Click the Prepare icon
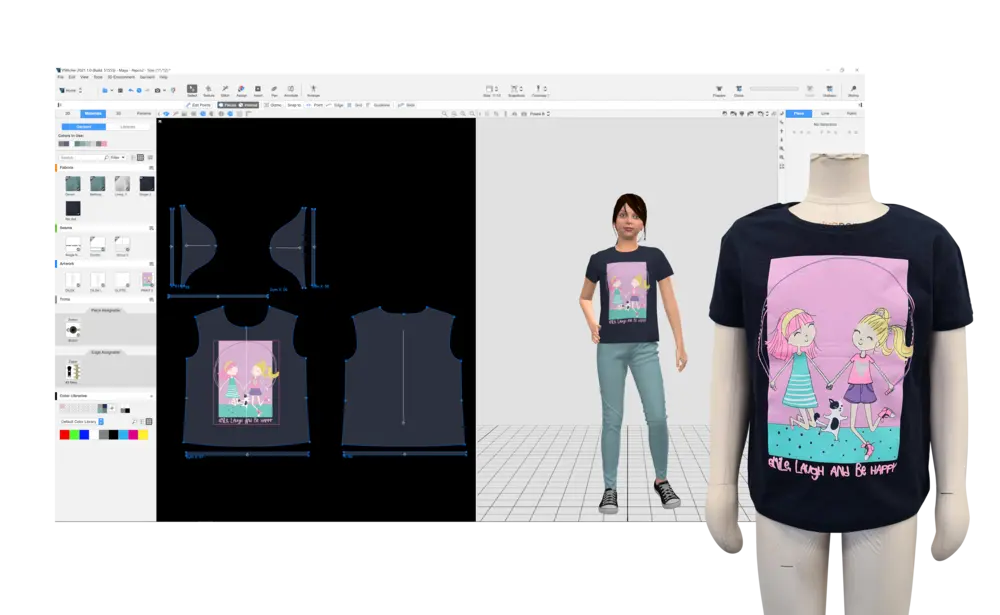 719,90
